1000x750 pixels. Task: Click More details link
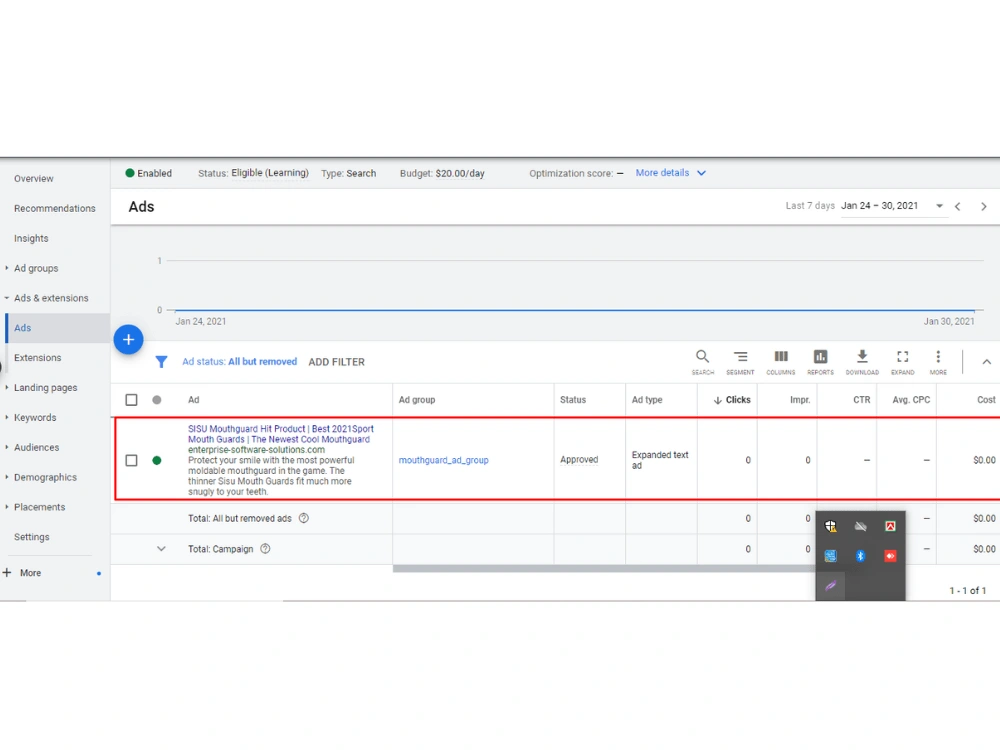663,173
